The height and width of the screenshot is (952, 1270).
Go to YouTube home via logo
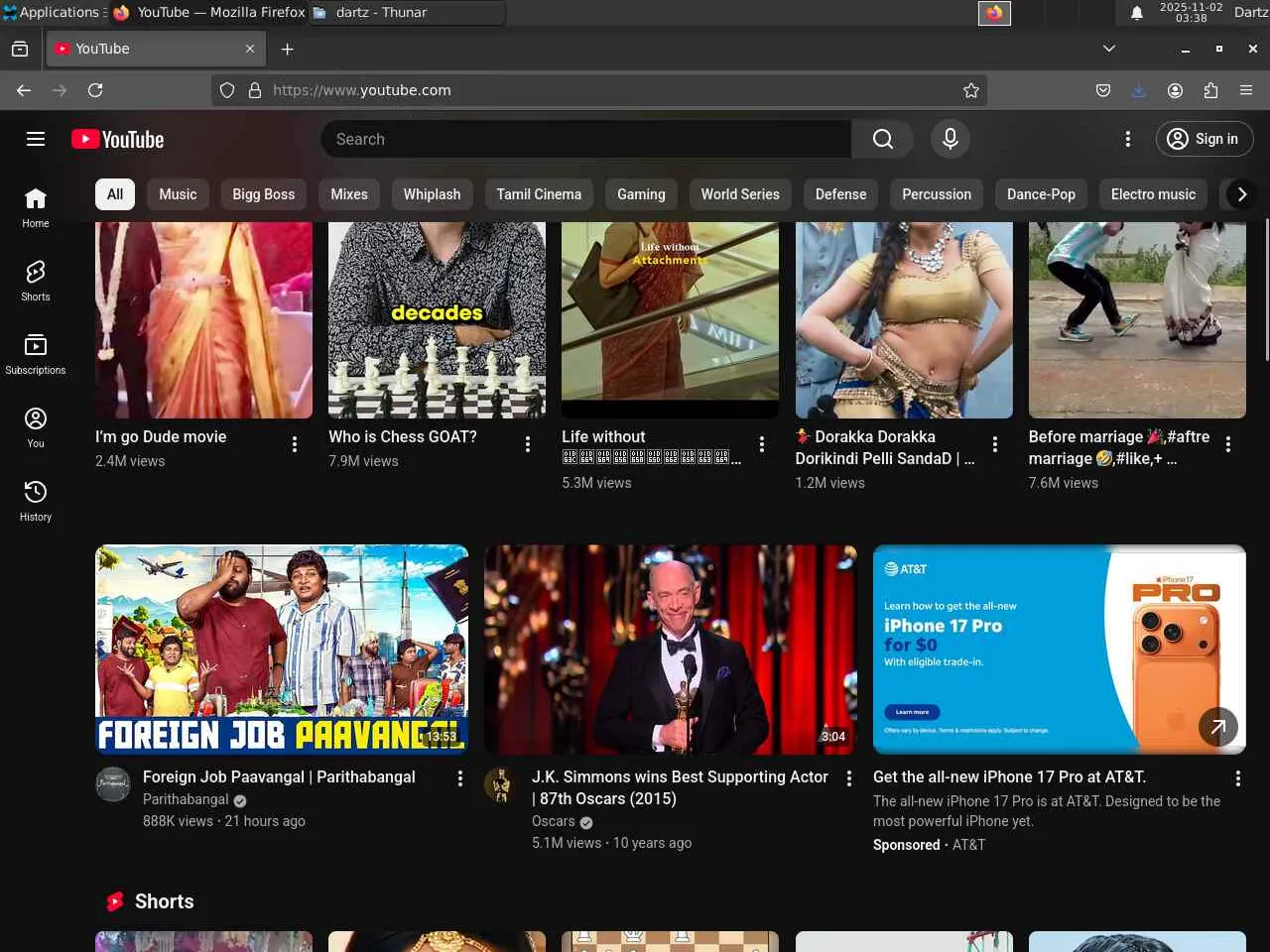(118, 139)
